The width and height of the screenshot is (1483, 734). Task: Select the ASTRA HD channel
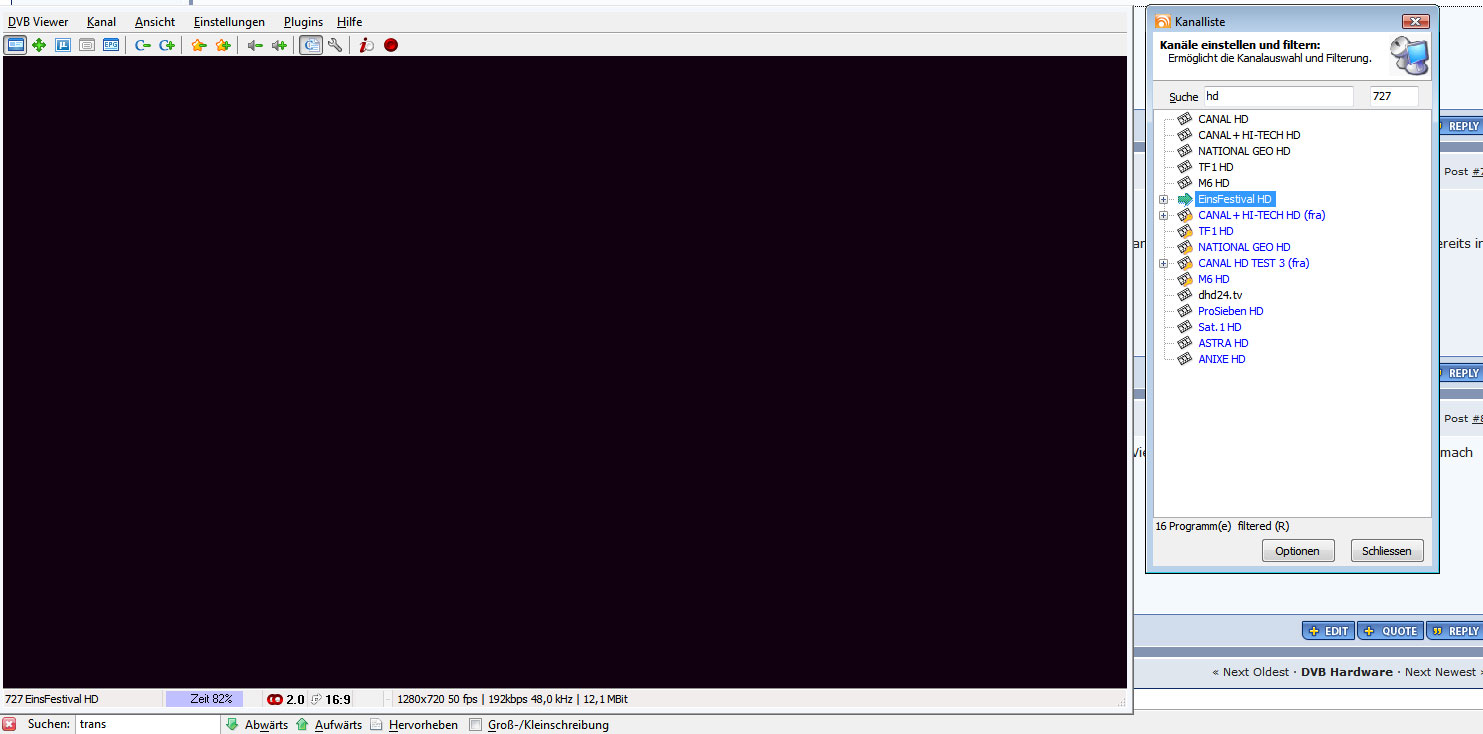pyautogui.click(x=1223, y=343)
